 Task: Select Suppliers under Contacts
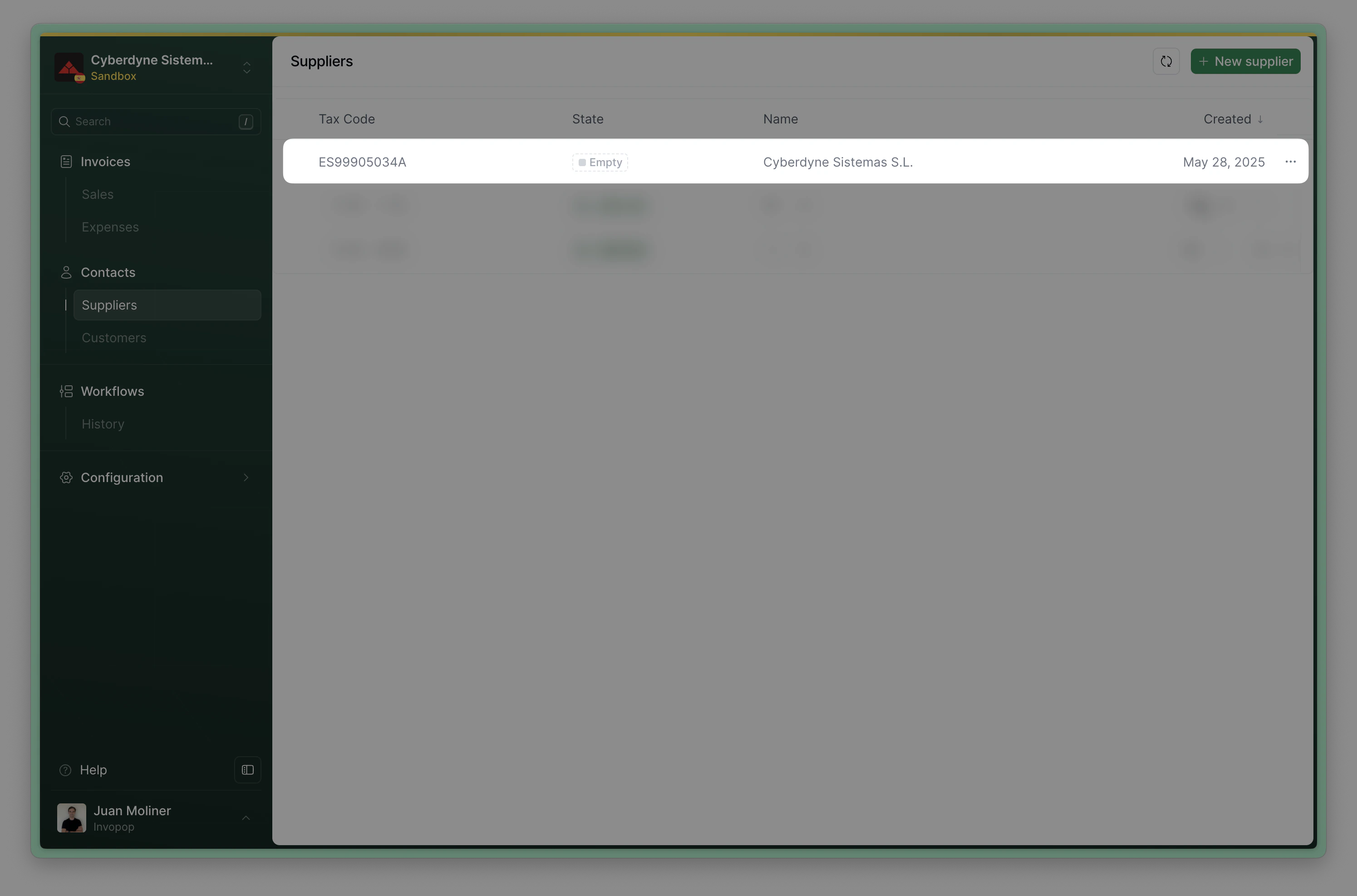click(x=110, y=305)
